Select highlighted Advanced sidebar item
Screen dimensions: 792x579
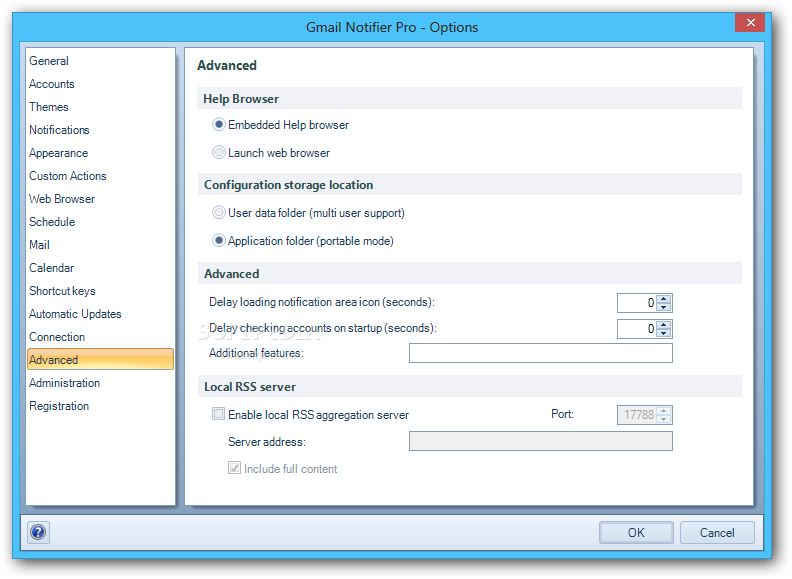pos(100,359)
